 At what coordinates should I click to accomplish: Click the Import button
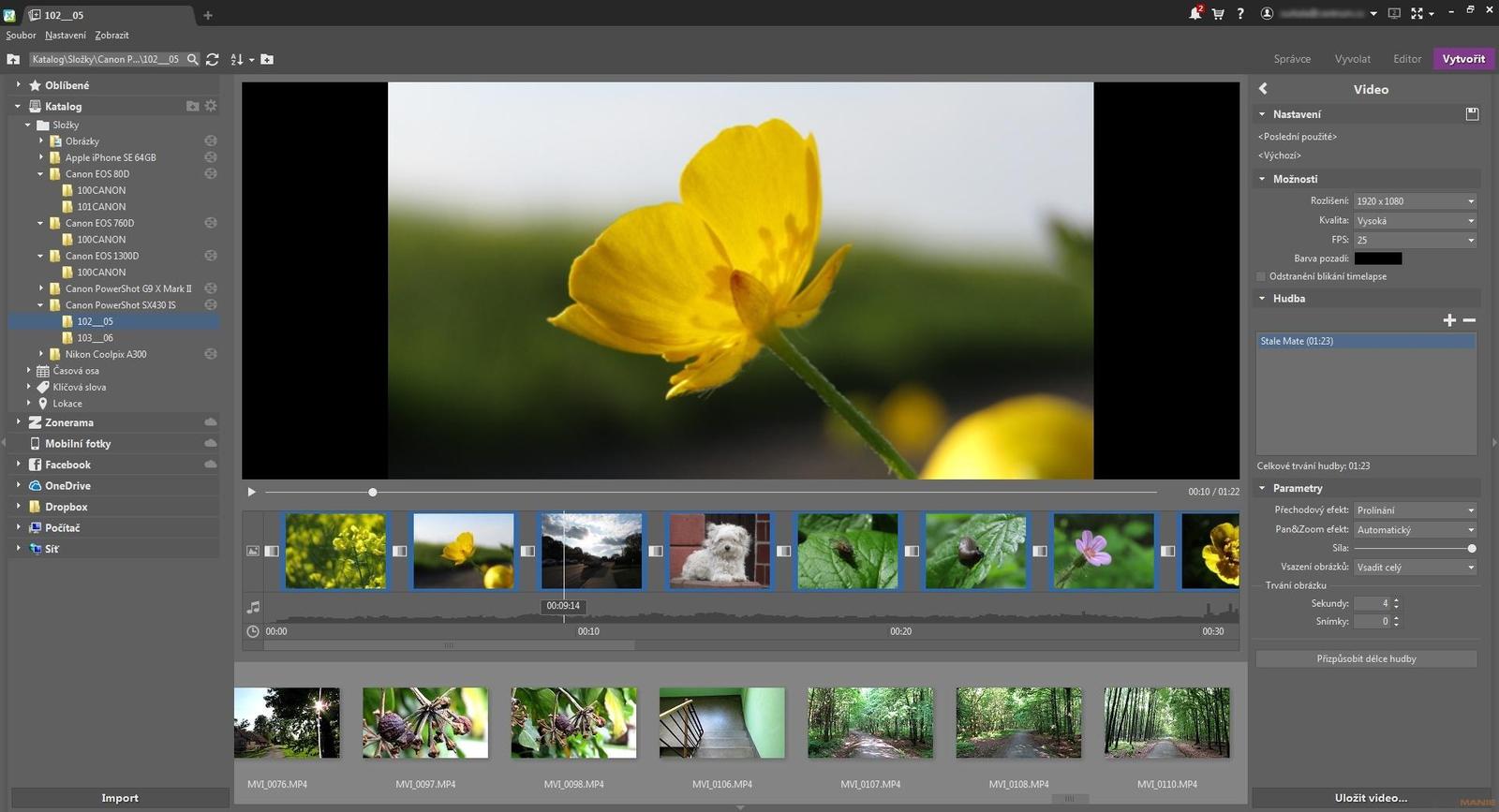tap(120, 798)
